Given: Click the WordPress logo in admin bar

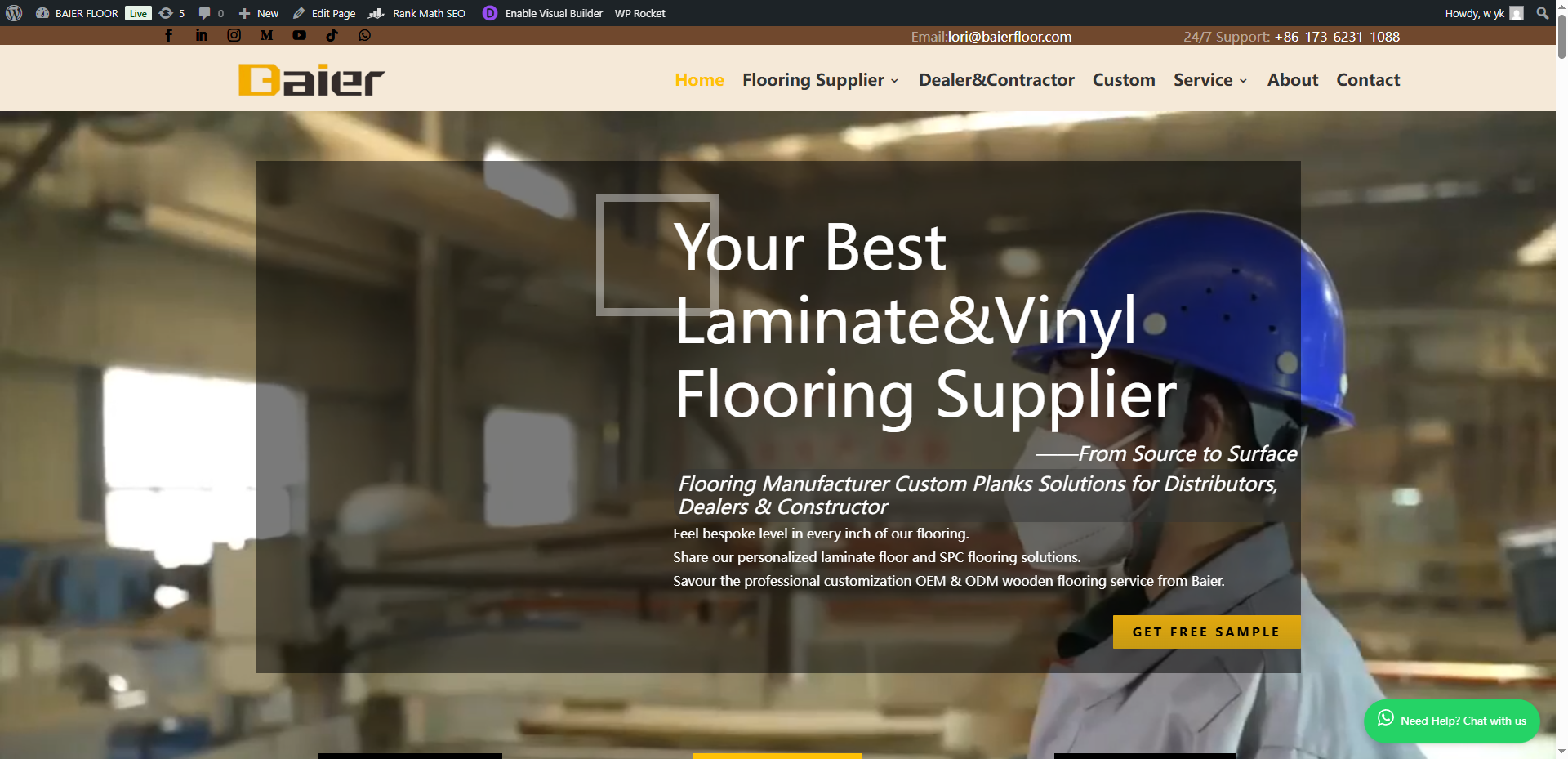Looking at the screenshot, I should pos(14,13).
